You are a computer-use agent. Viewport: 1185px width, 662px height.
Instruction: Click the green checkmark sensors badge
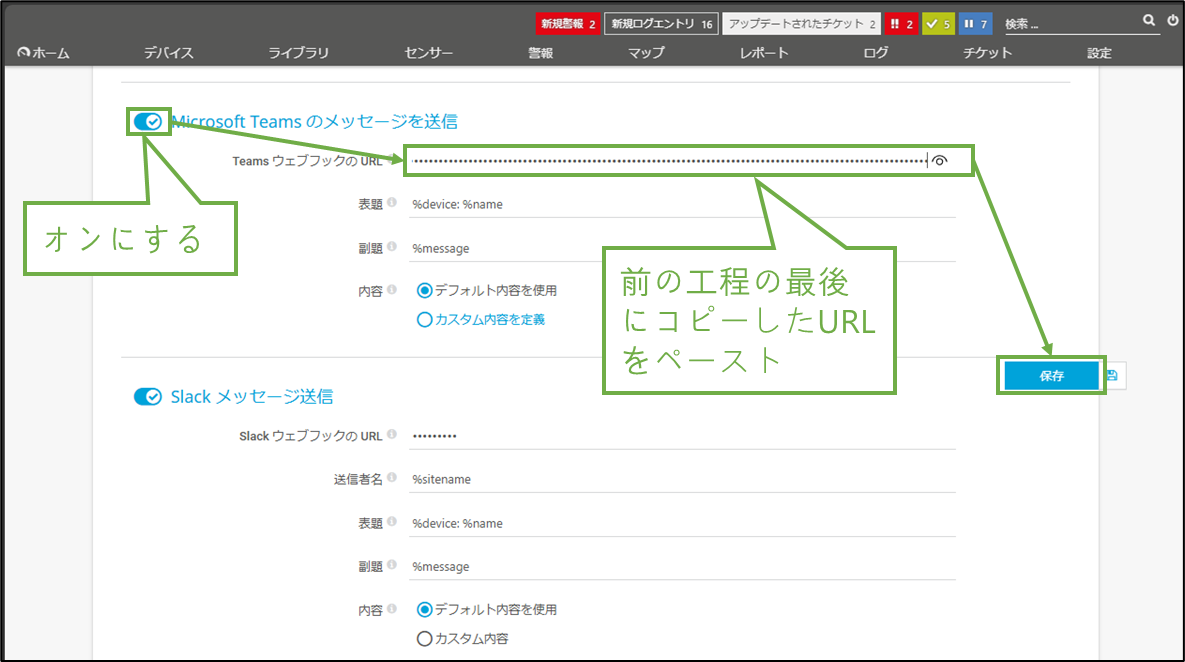click(x=938, y=23)
